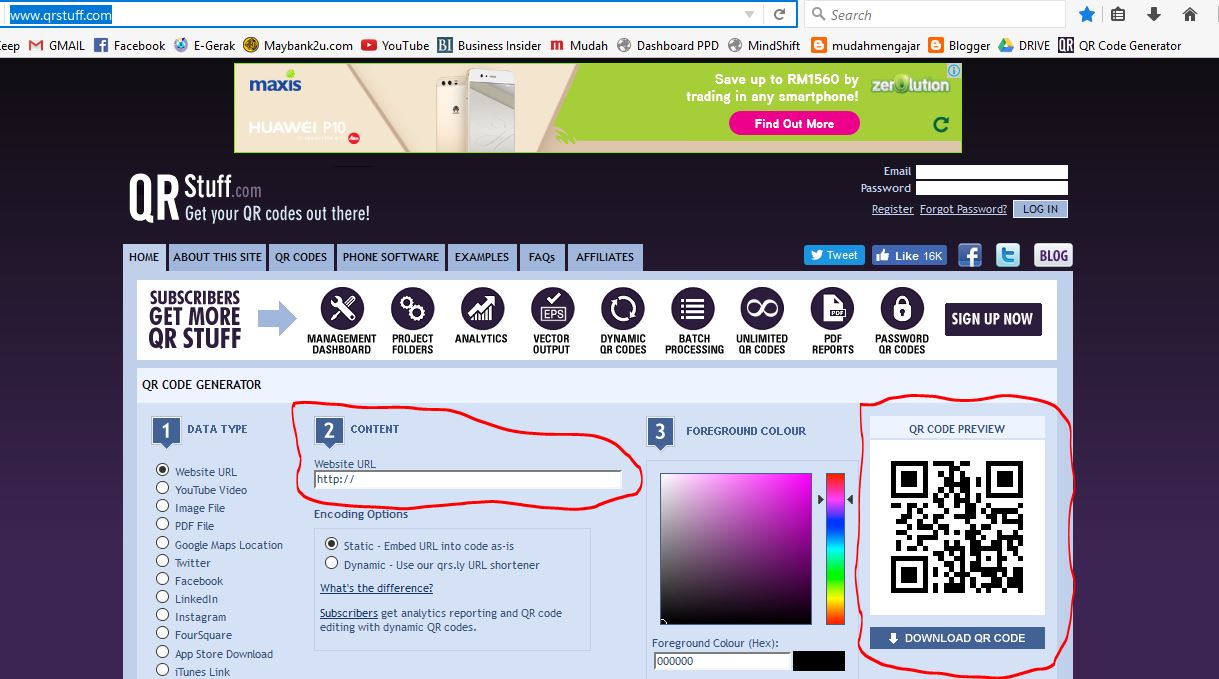1219x679 pixels.
Task: Open the What's the difference link
Action: [376, 588]
